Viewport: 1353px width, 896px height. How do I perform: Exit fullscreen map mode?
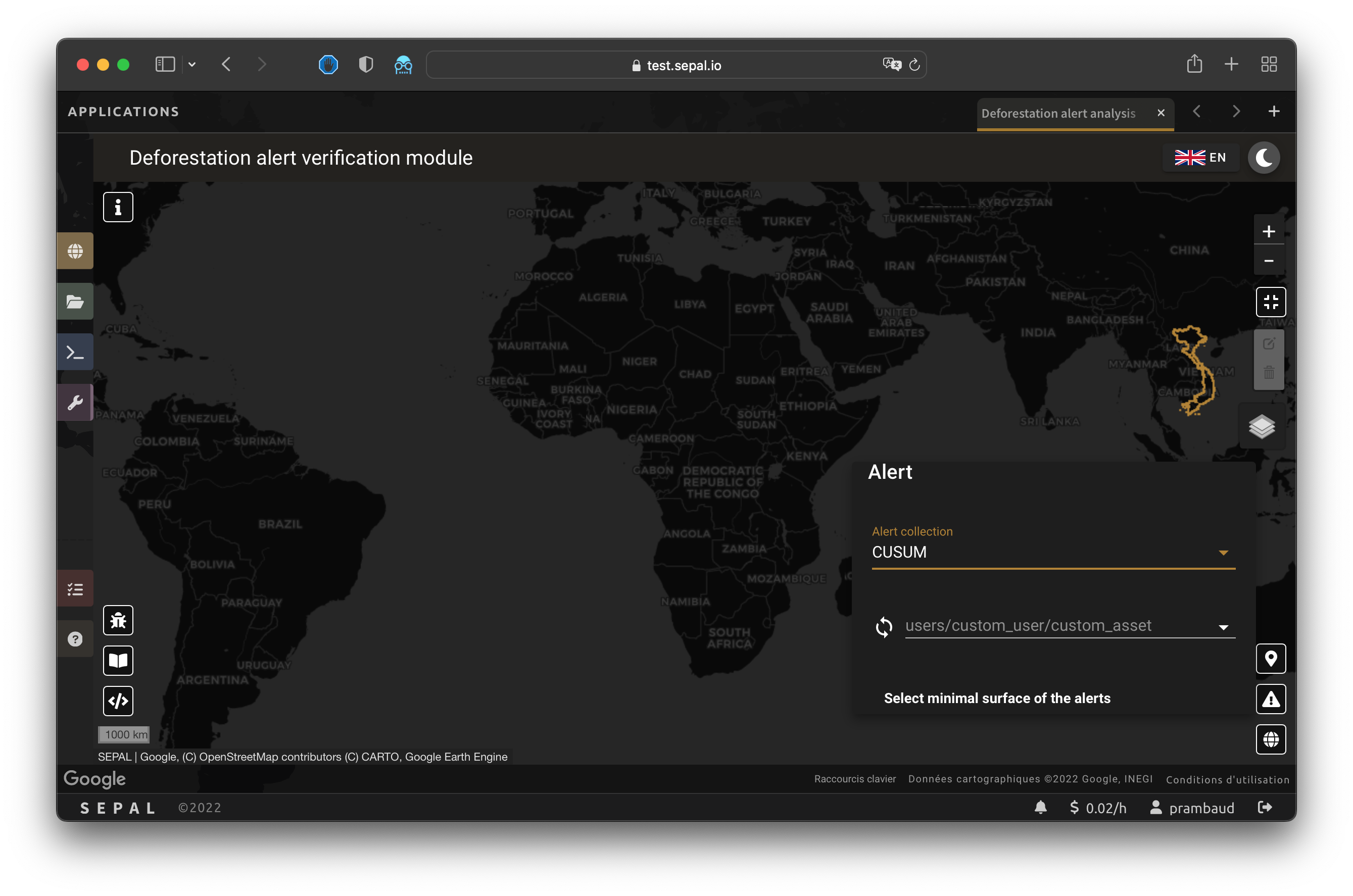pyautogui.click(x=1270, y=302)
